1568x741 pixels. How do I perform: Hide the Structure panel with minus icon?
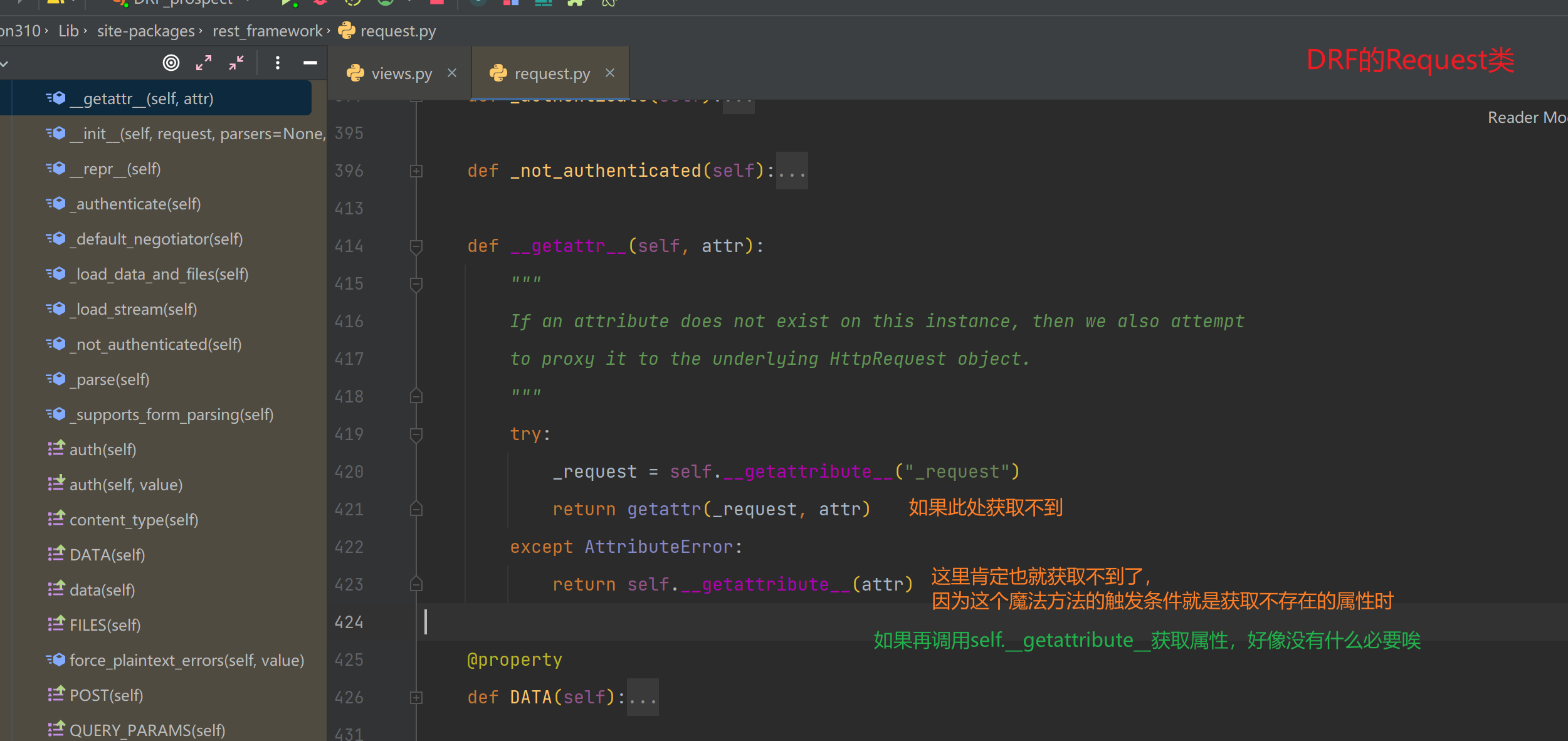coord(310,63)
